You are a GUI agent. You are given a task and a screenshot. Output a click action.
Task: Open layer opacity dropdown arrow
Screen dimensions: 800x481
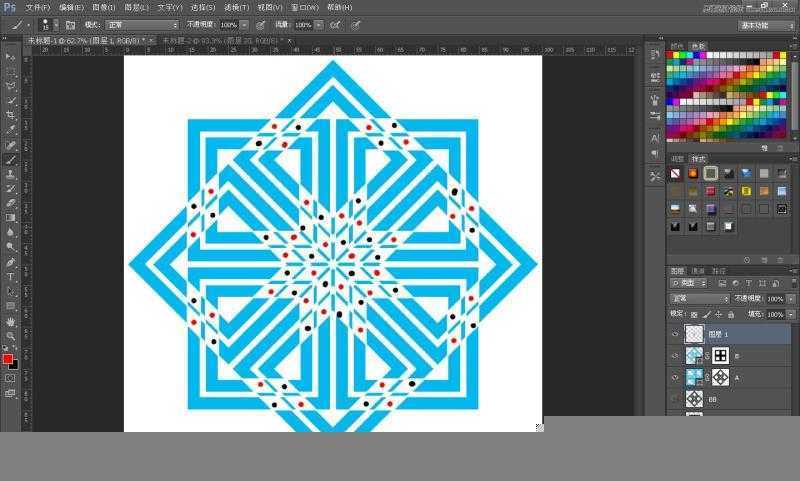pos(791,299)
